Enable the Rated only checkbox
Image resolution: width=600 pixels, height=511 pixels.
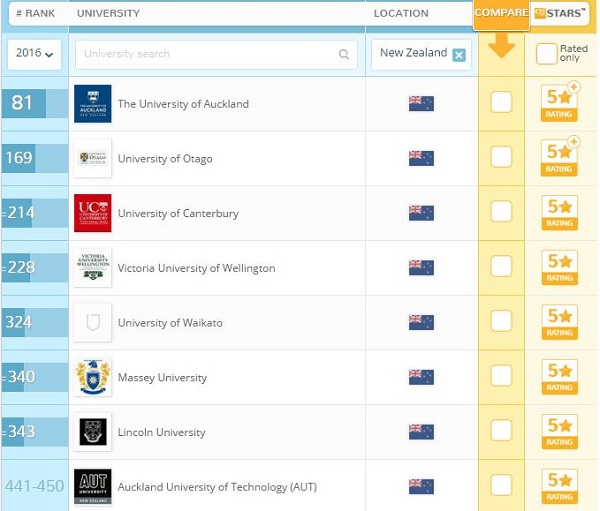tap(546, 54)
